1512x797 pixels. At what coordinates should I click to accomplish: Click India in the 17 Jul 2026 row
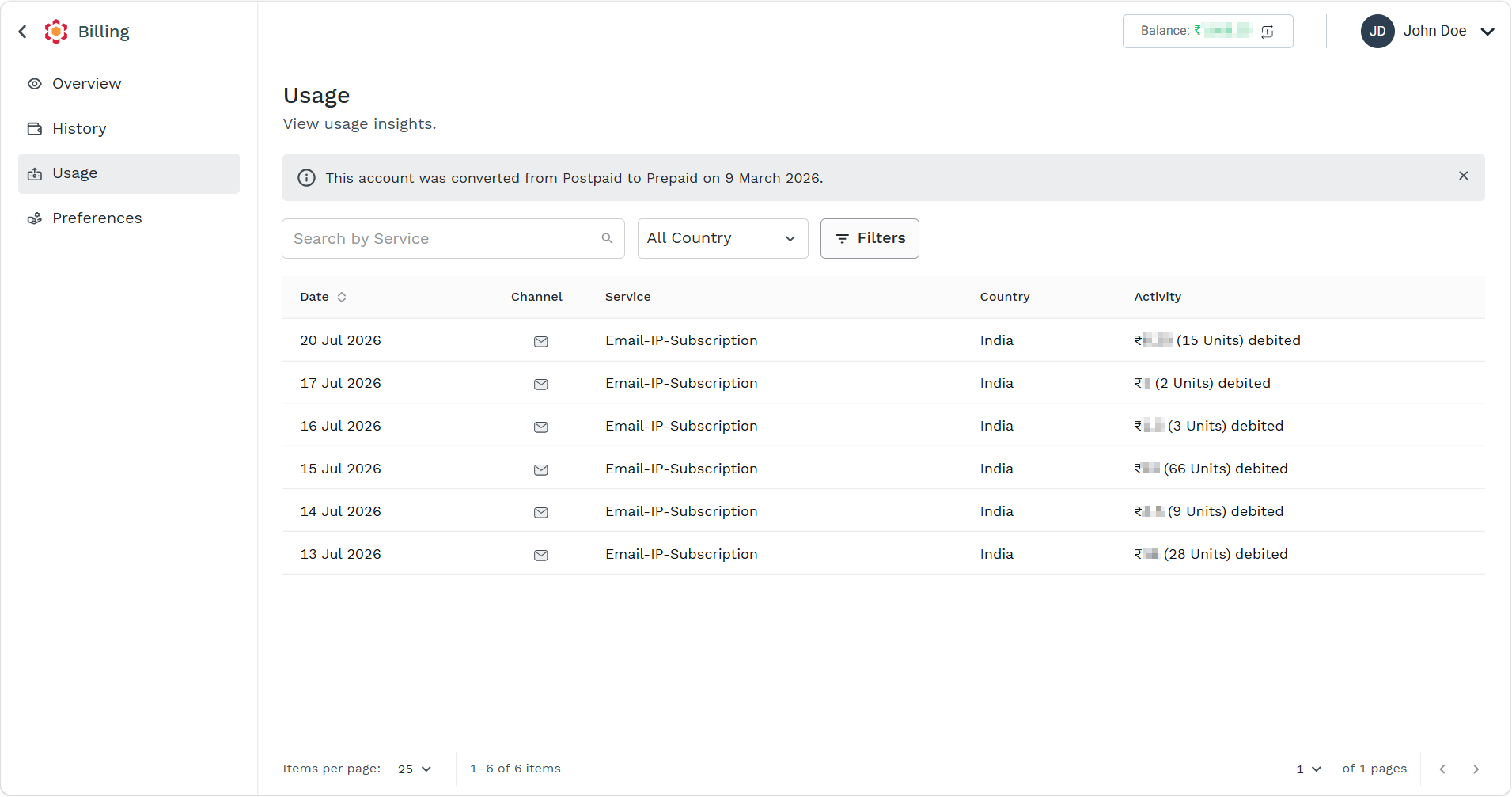tap(996, 383)
